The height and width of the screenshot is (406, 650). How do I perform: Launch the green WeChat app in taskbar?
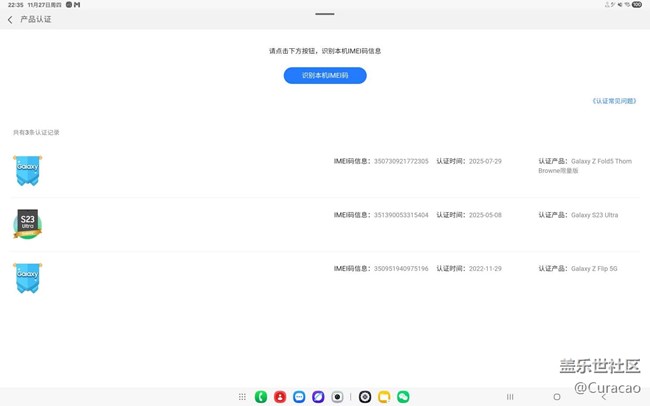[x=403, y=397]
